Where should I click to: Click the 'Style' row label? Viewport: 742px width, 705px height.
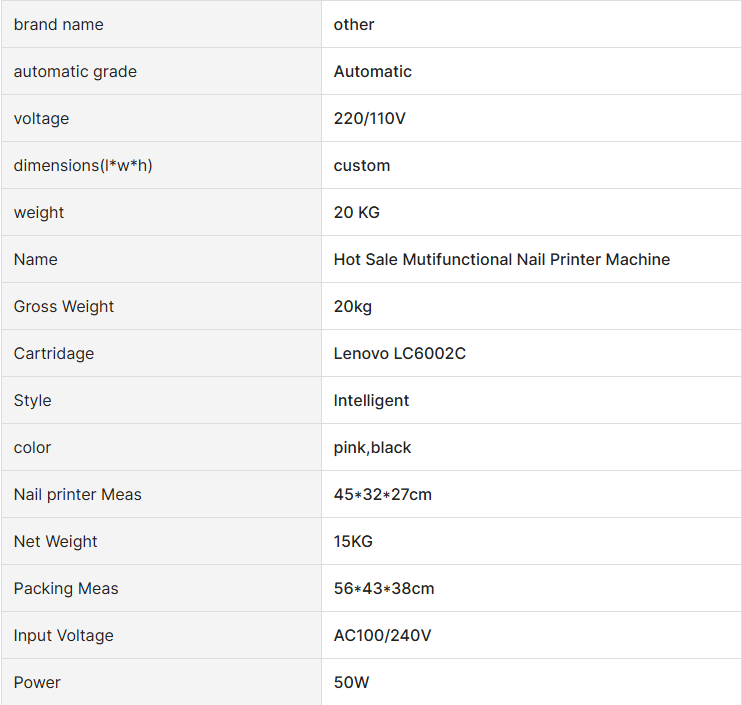33,400
